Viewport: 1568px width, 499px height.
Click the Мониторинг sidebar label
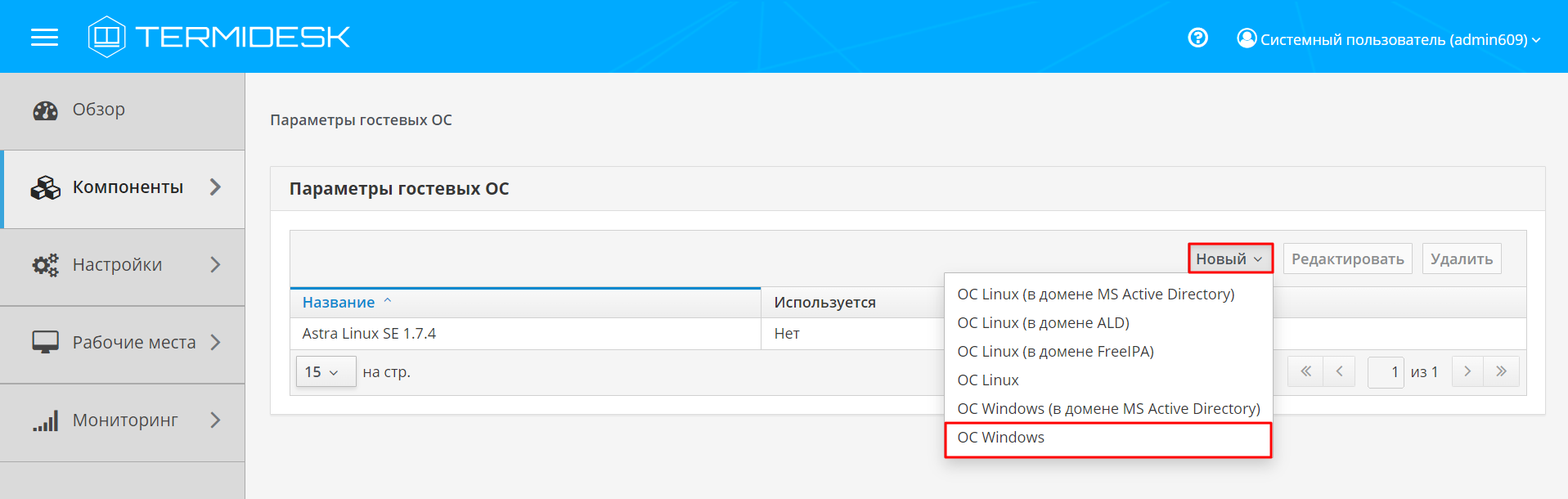(125, 420)
